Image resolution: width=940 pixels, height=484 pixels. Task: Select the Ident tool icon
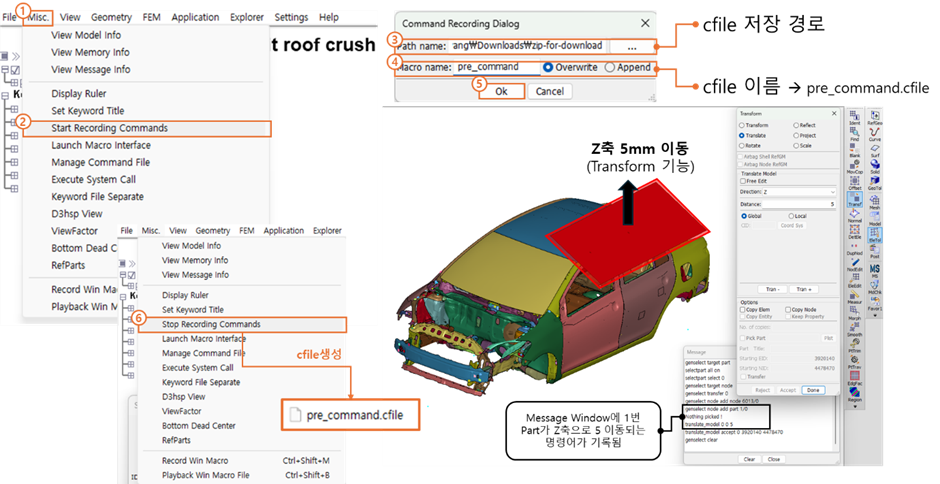tap(854, 117)
